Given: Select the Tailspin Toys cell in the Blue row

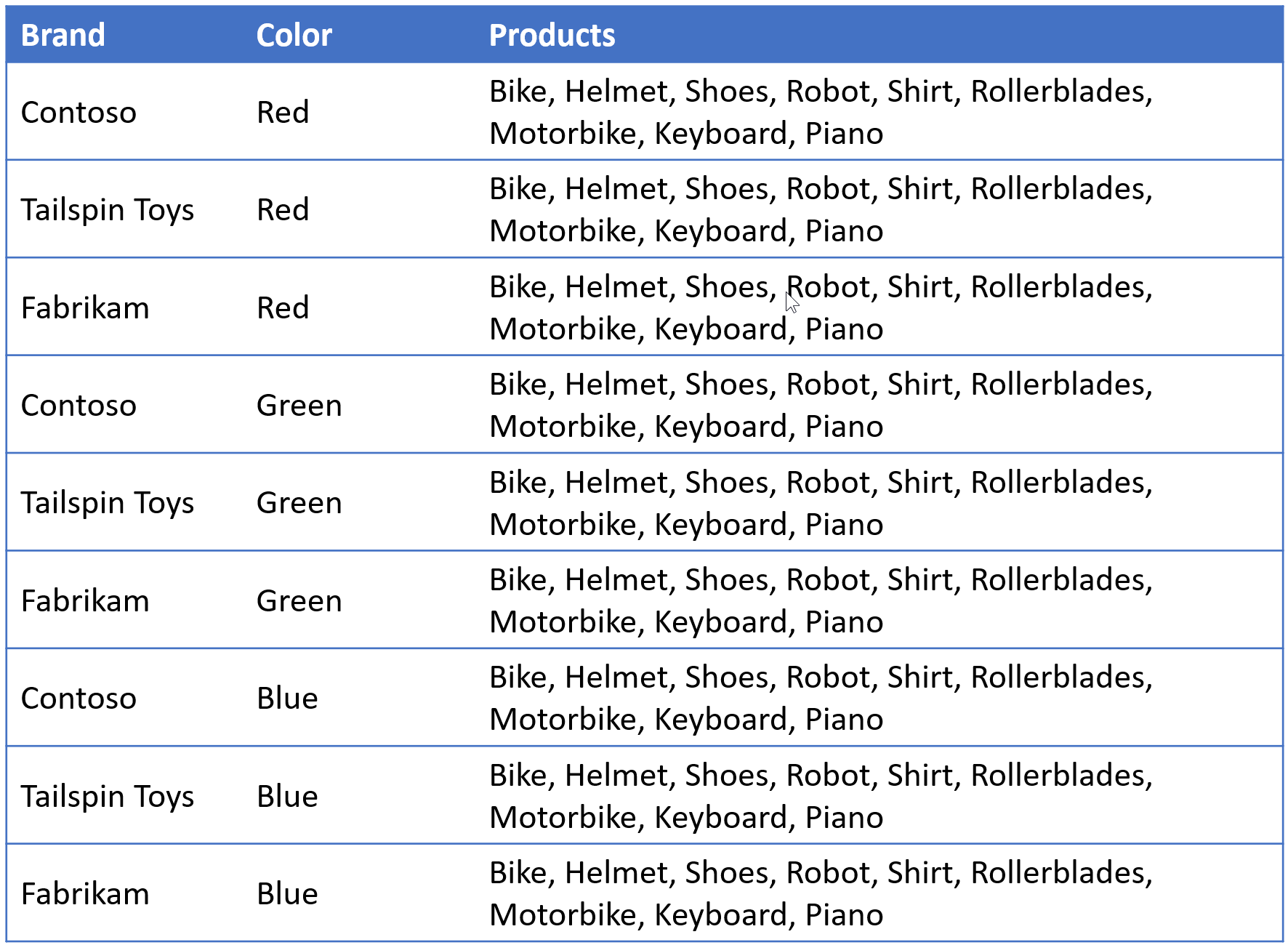Looking at the screenshot, I should pyautogui.click(x=108, y=797).
